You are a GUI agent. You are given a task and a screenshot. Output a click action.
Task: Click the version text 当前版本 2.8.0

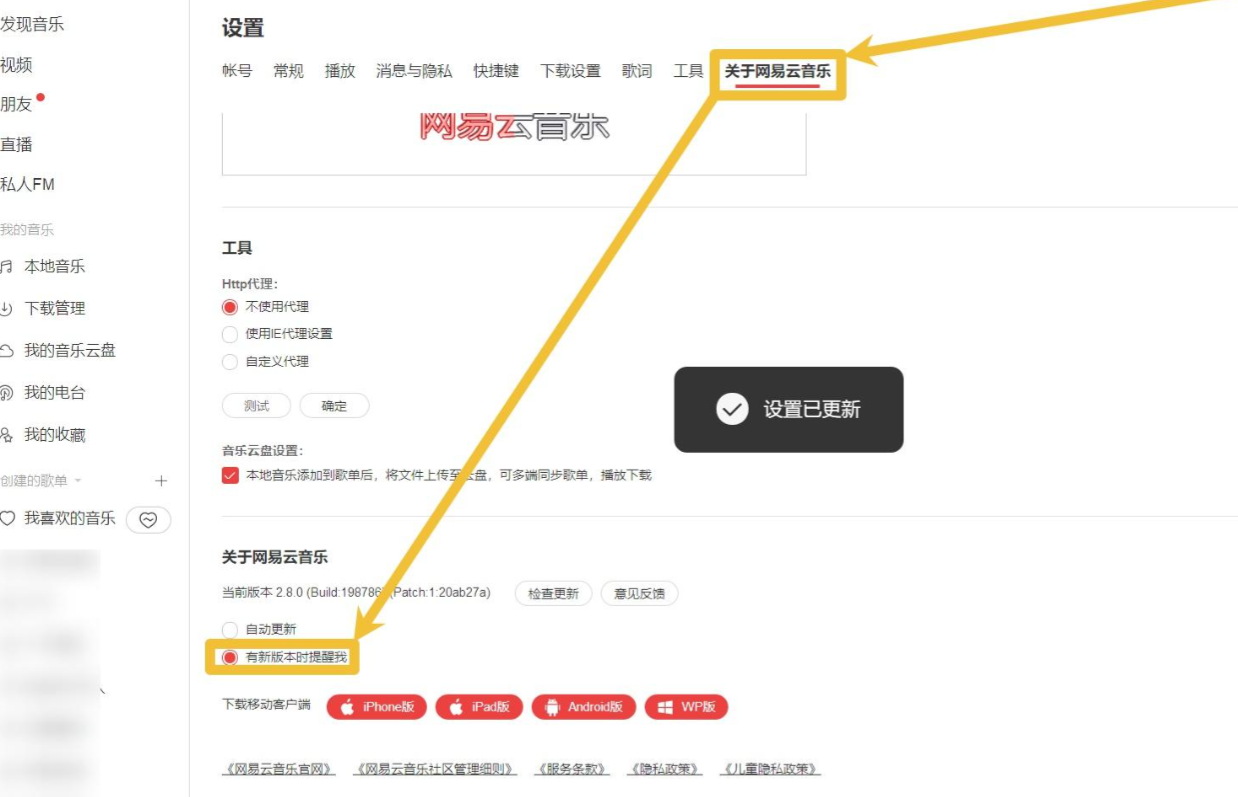(x=356, y=592)
